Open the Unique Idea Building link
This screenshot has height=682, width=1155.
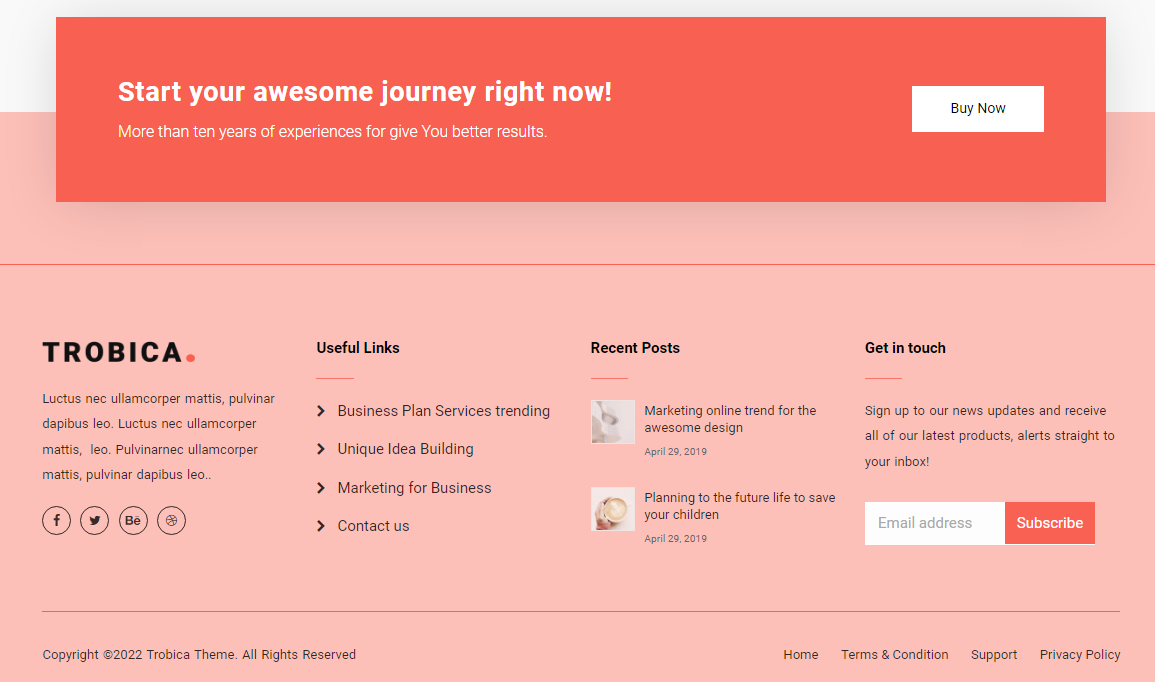pyautogui.click(x=405, y=449)
